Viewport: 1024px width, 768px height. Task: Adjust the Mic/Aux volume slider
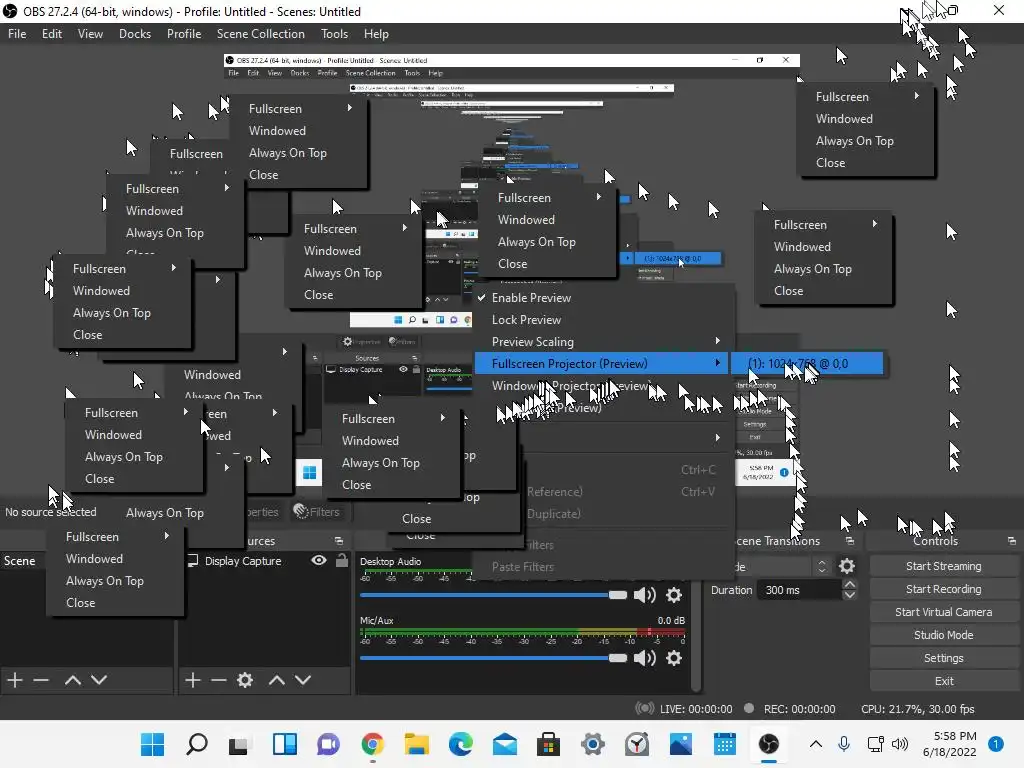tap(493, 658)
